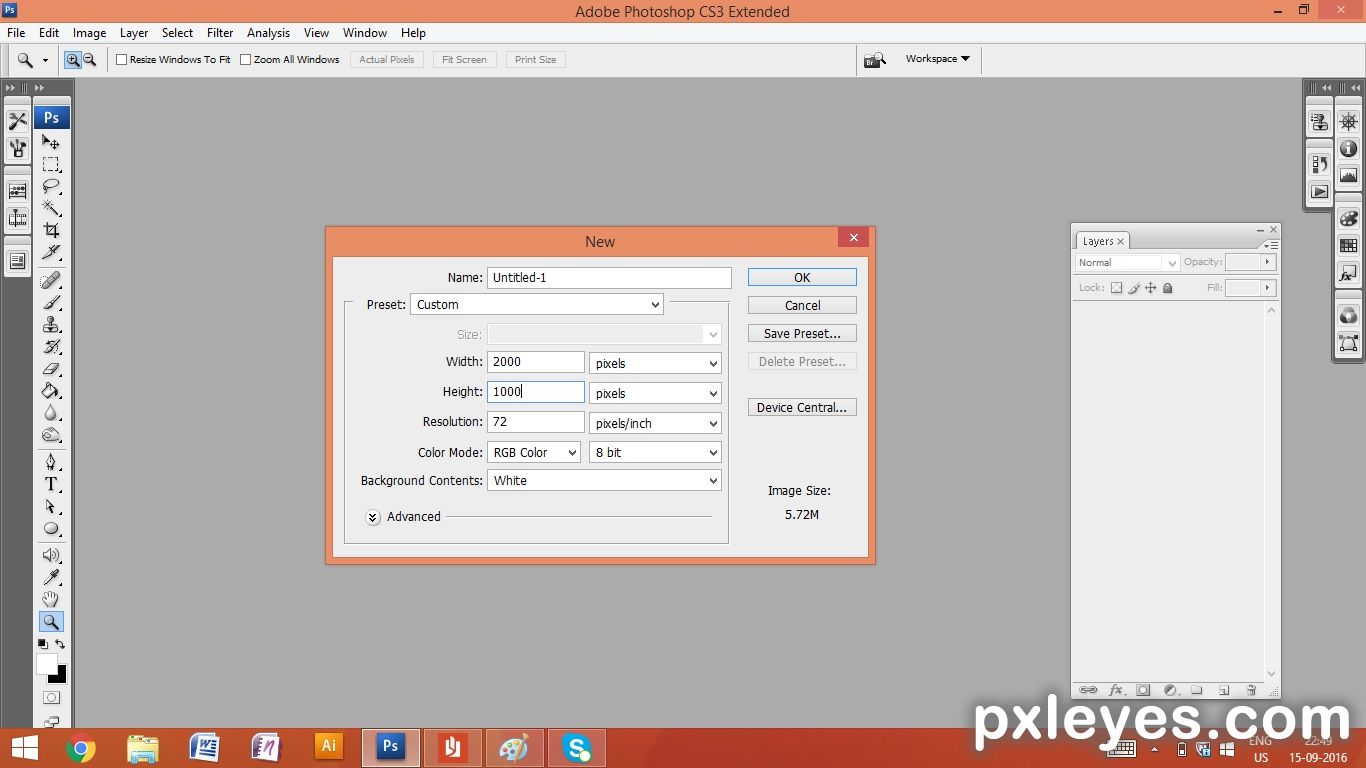Toggle Zoom All Windows checkbox
Image resolution: width=1366 pixels, height=768 pixels.
(246, 60)
